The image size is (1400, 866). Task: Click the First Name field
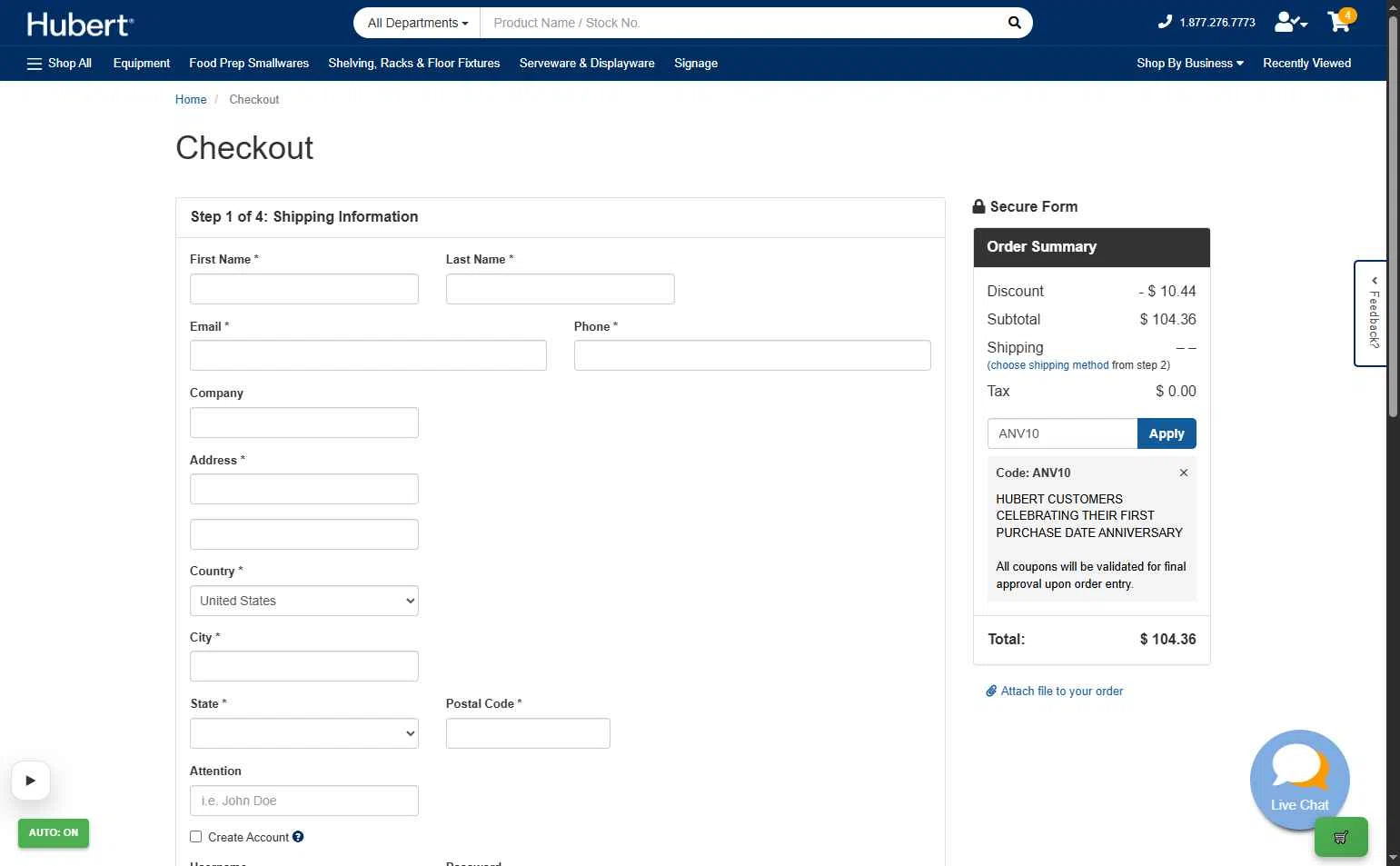pos(304,289)
